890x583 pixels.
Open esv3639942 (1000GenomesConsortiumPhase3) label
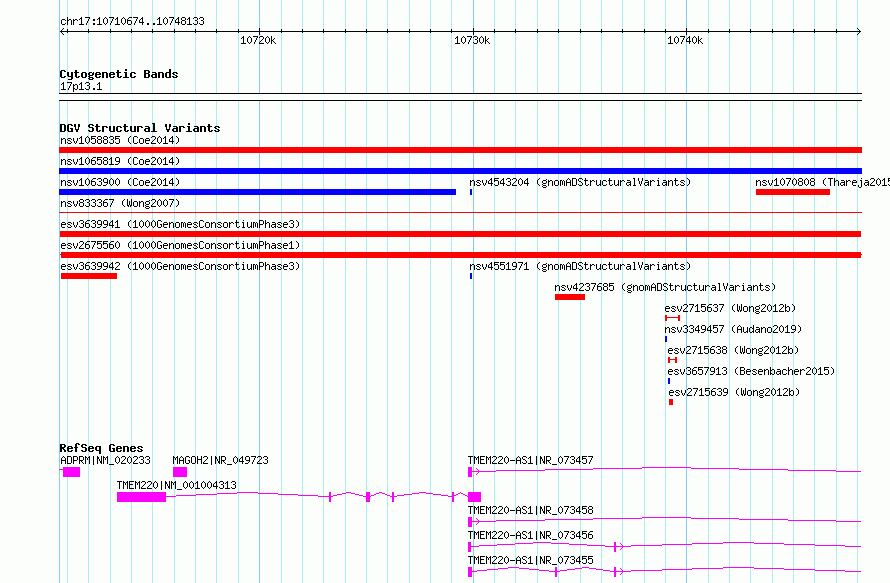pyautogui.click(x=180, y=266)
